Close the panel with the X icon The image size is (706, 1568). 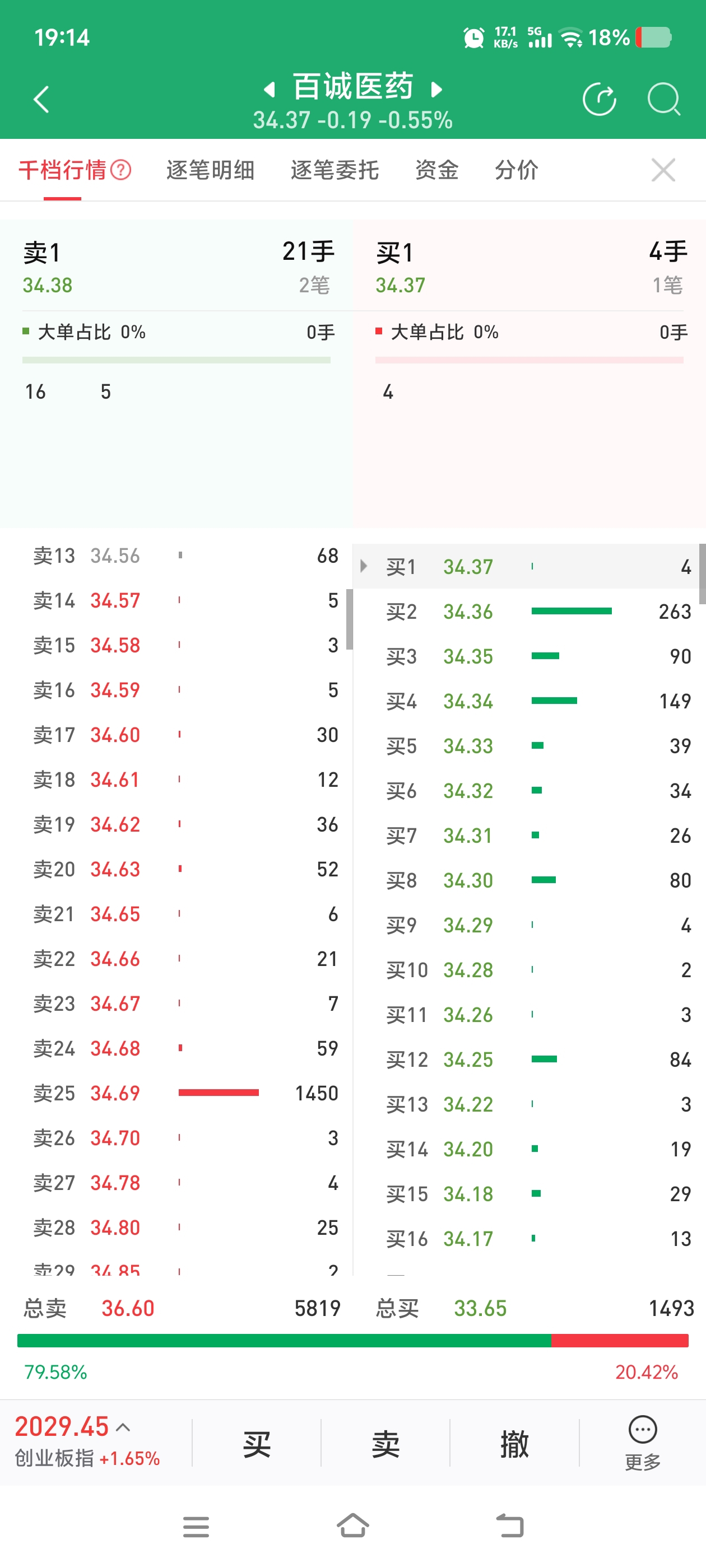(663, 170)
